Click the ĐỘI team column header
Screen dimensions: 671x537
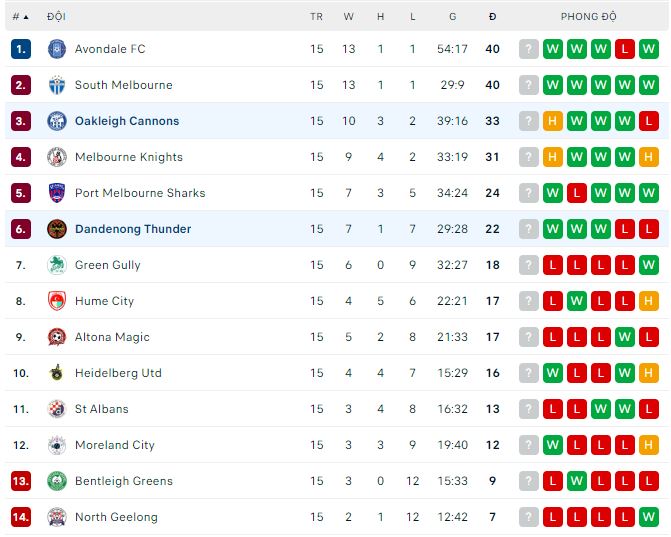click(56, 17)
